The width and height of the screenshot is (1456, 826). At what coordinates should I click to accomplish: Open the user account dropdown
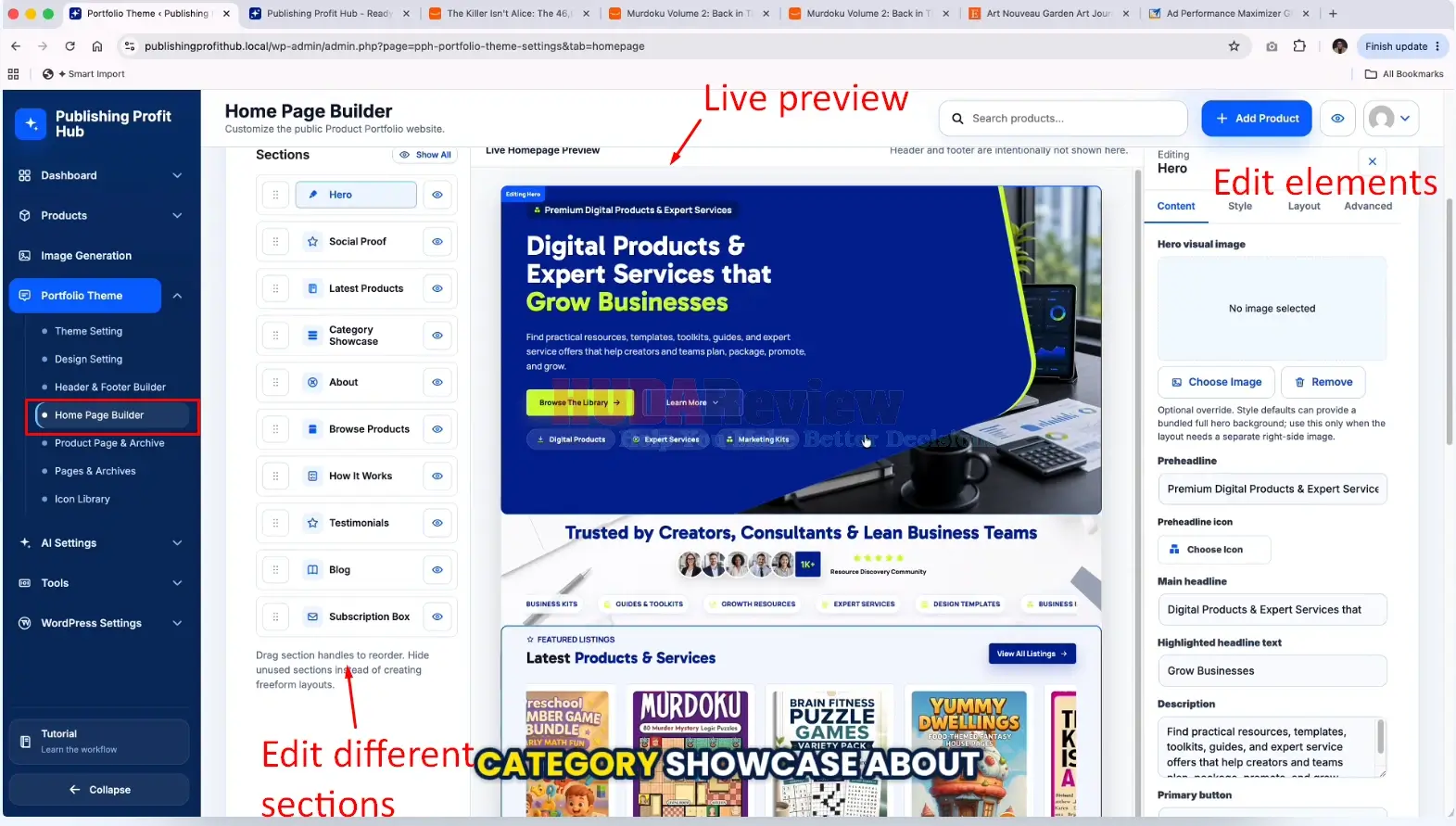[1391, 119]
